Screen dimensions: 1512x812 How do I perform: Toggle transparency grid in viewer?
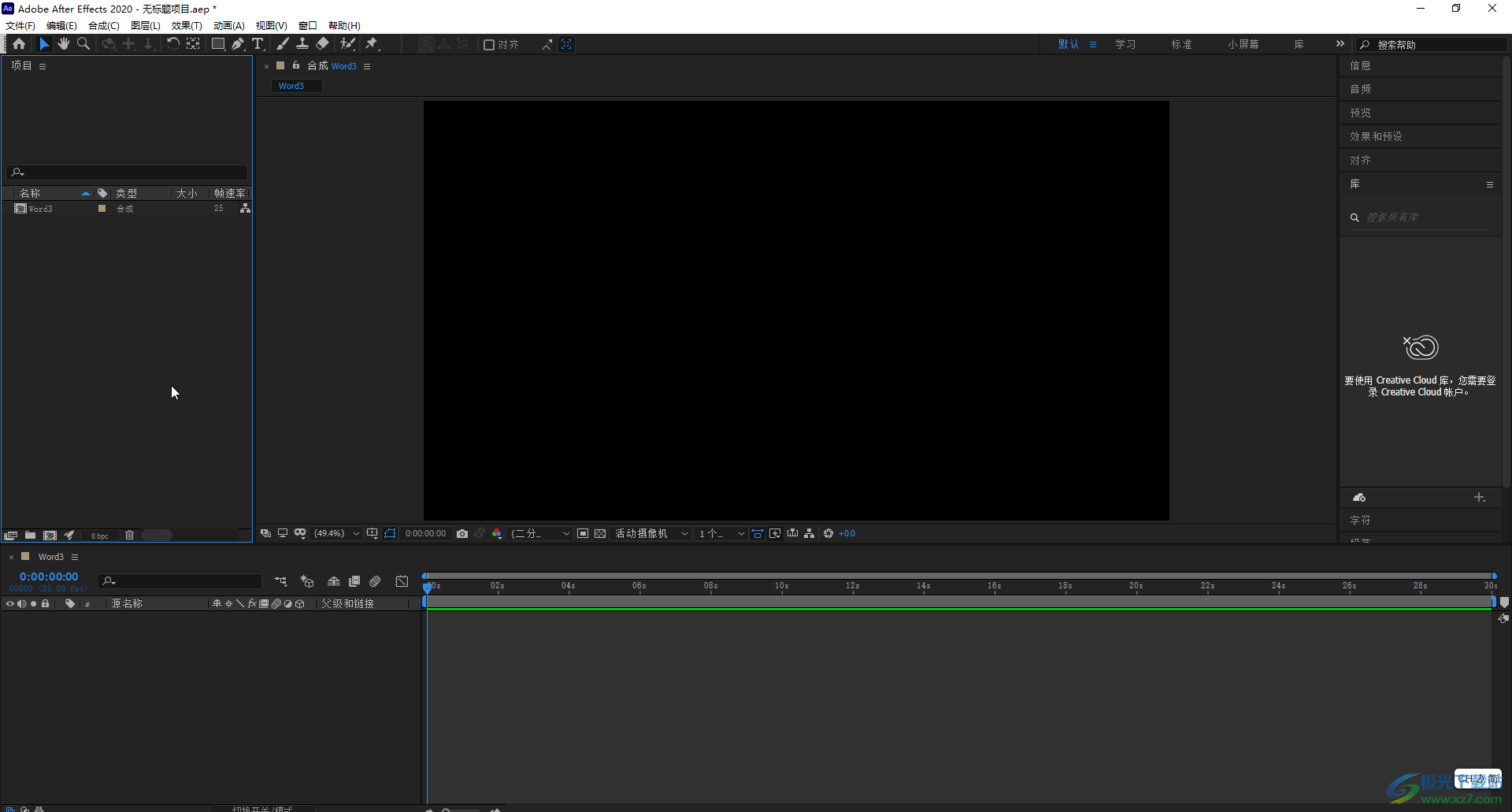(x=600, y=533)
